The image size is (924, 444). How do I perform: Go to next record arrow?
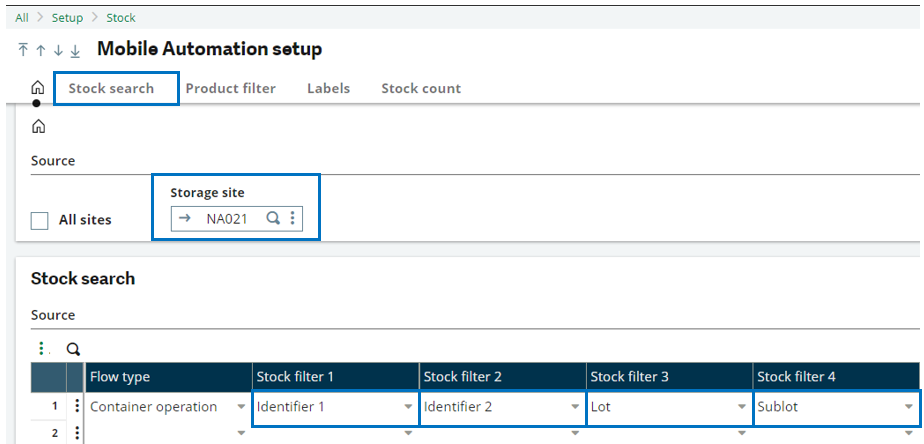57,50
